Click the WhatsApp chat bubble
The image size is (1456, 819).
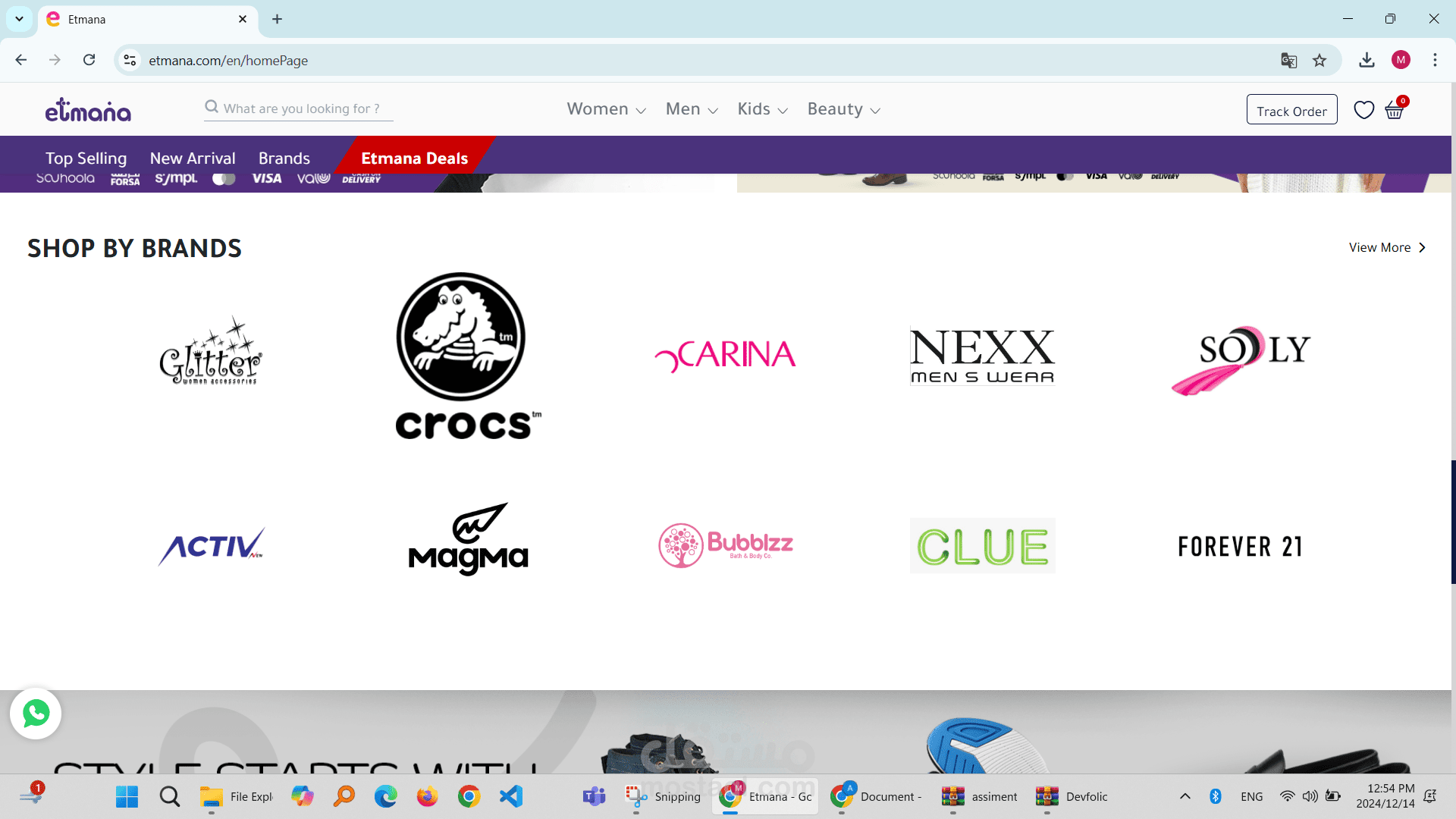pyautogui.click(x=36, y=713)
